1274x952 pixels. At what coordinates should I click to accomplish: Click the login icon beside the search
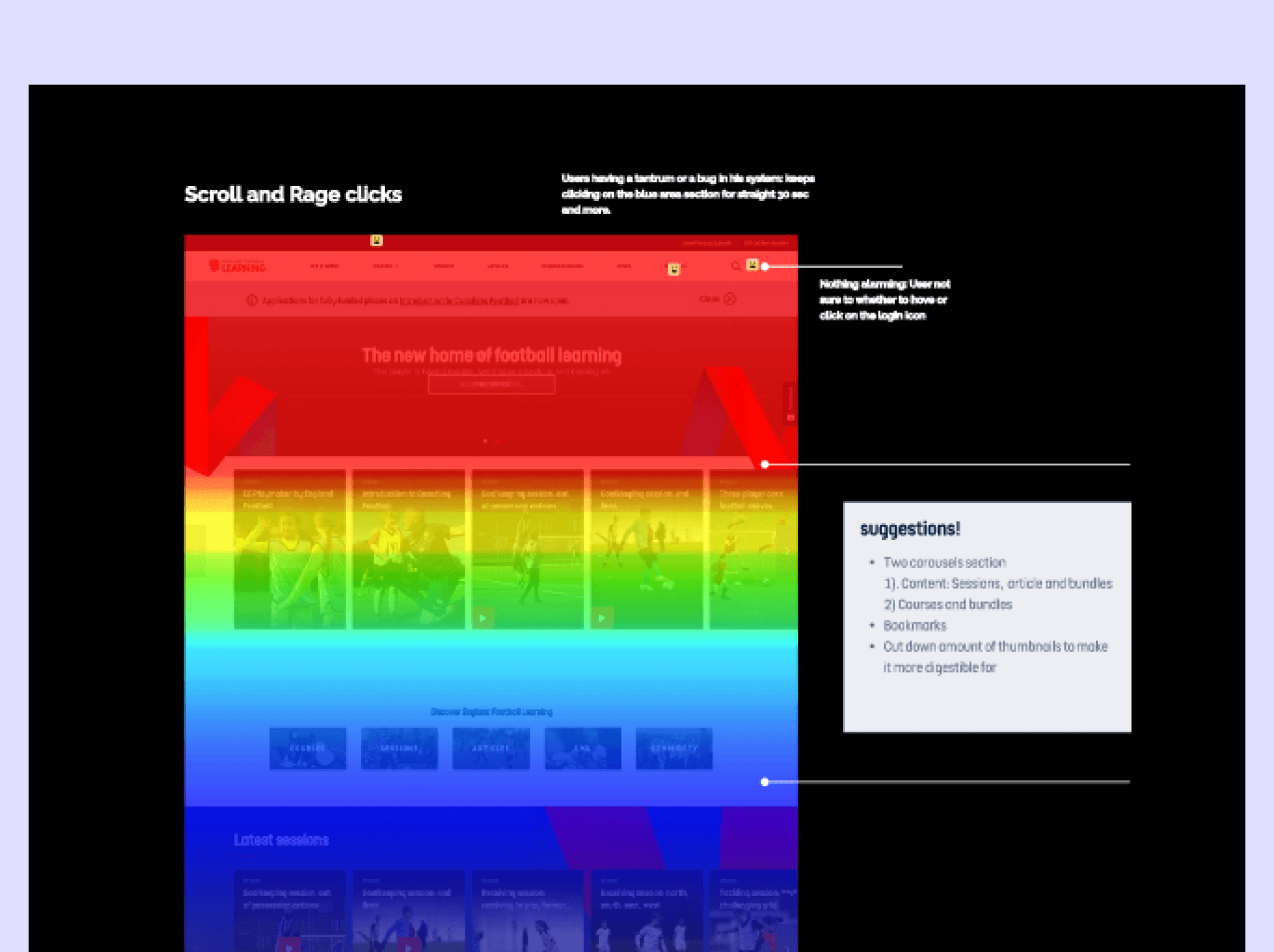tap(752, 265)
